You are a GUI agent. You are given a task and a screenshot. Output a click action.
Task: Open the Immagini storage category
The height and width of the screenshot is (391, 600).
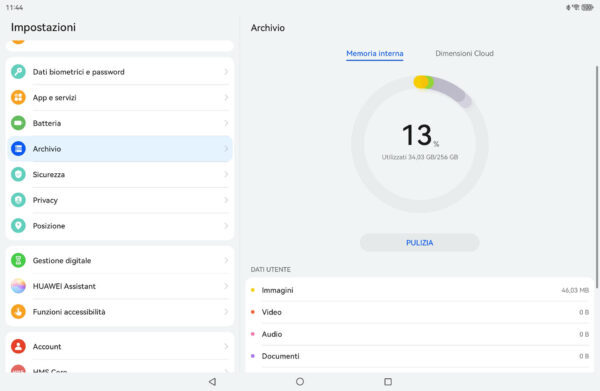click(419, 290)
